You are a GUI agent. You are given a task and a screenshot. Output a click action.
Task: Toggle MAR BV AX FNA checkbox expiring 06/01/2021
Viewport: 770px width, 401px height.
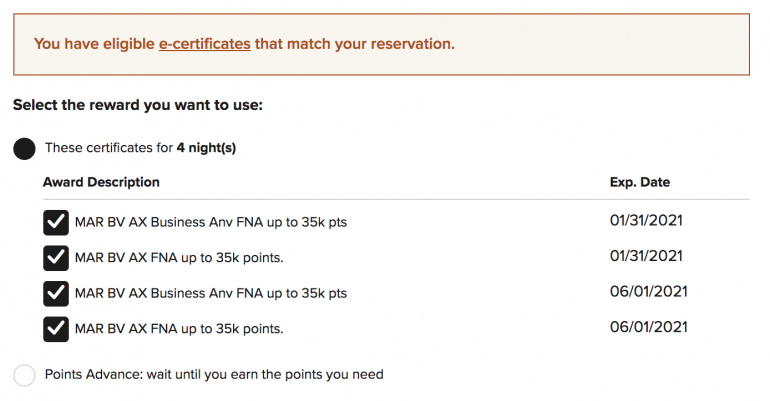(56, 328)
